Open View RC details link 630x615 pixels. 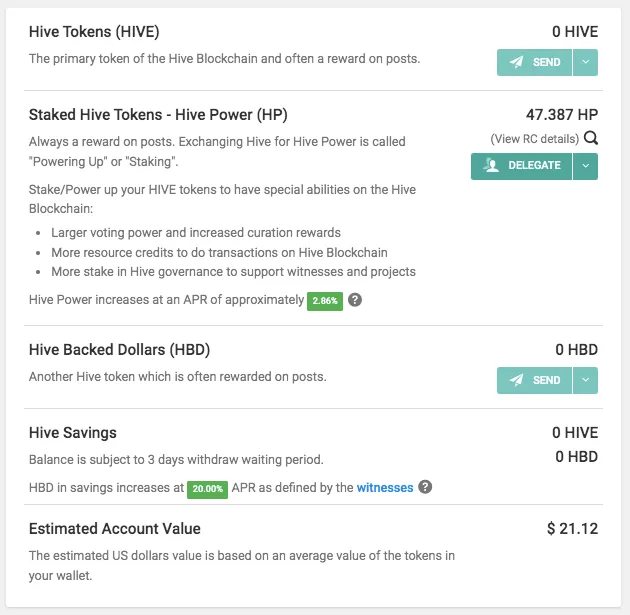point(534,139)
